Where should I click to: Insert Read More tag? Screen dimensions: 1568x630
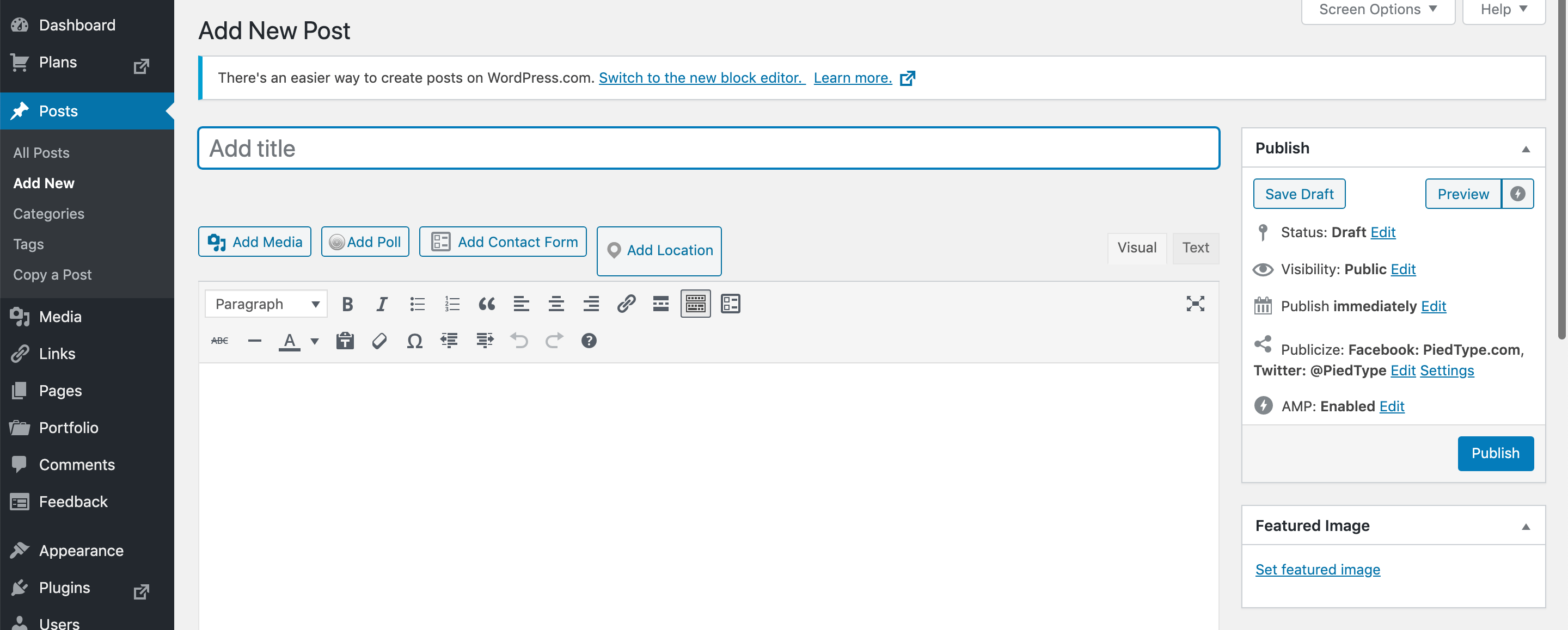pos(660,304)
